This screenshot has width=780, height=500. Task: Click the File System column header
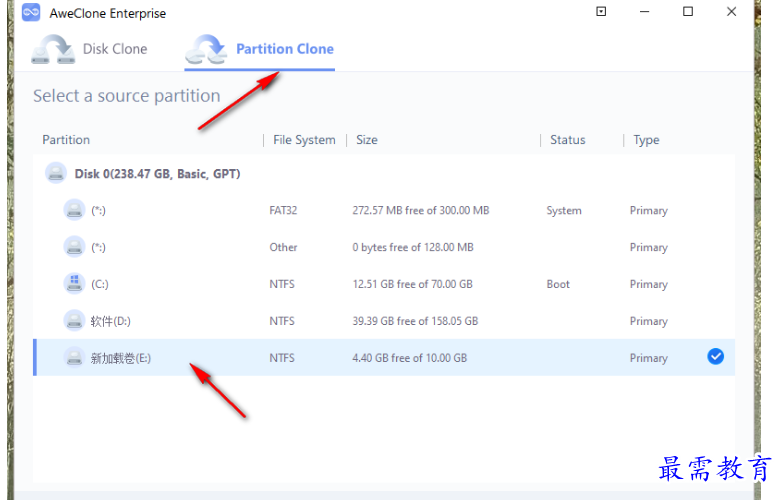point(304,140)
